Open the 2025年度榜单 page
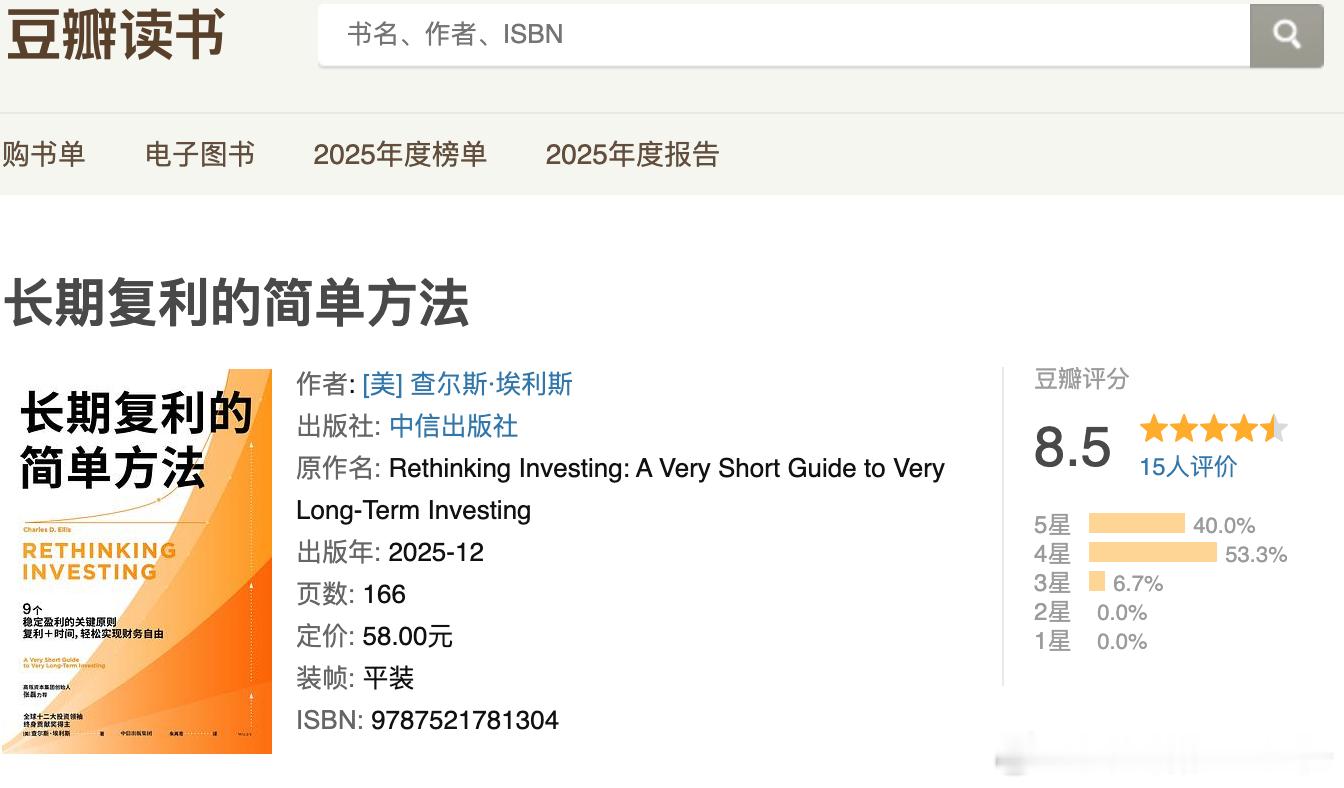This screenshot has height=788, width=1344. (x=400, y=155)
